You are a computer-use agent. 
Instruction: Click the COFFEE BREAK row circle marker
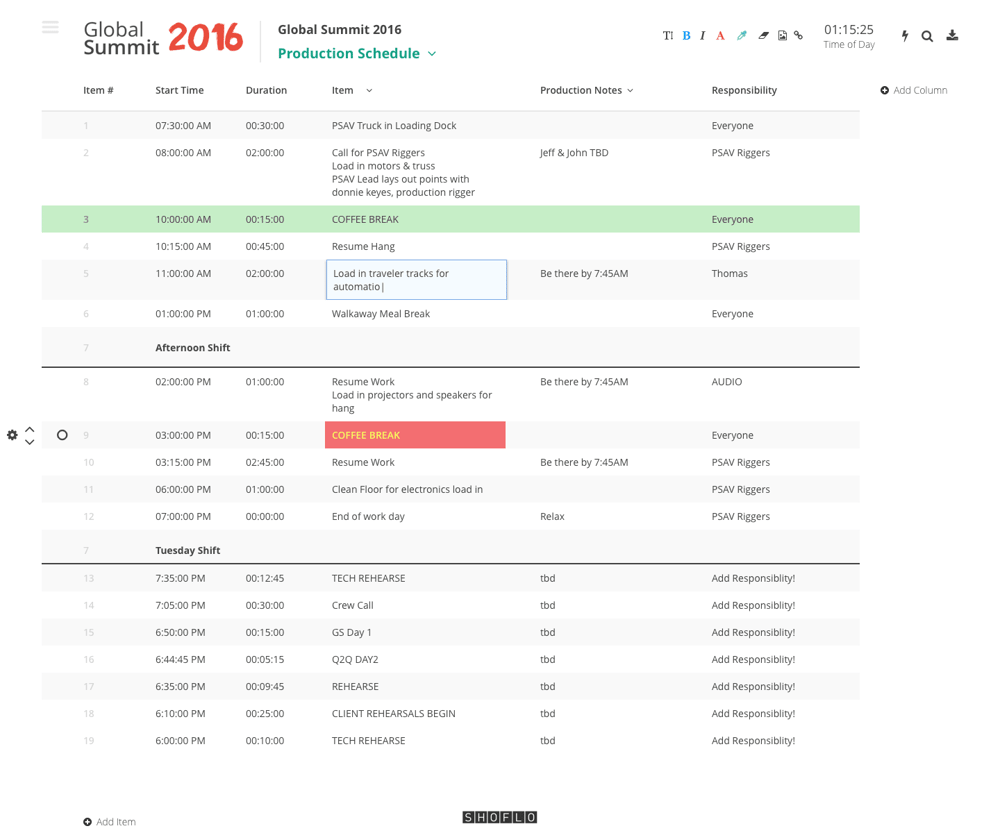[x=62, y=435]
